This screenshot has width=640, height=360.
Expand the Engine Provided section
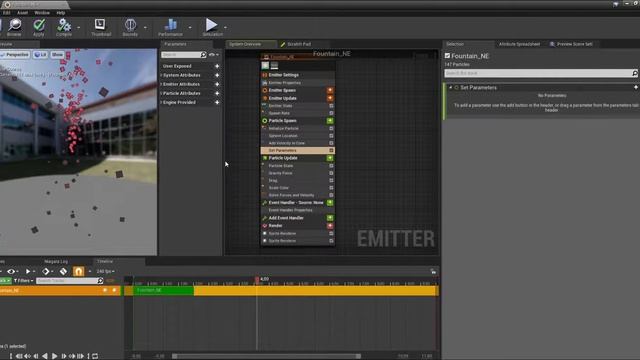[x=162, y=102]
